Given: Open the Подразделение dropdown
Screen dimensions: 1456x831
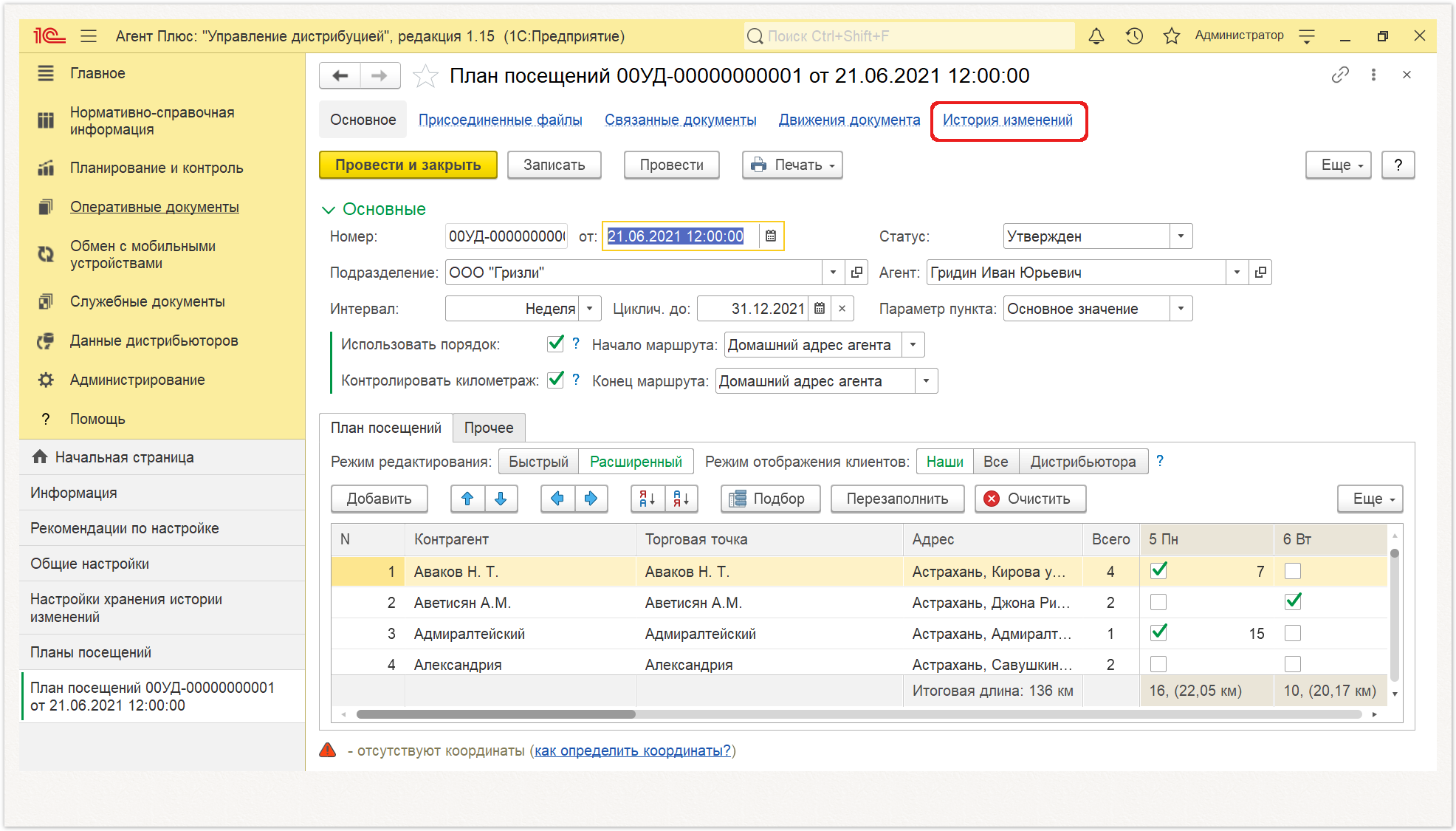Looking at the screenshot, I should click(833, 273).
